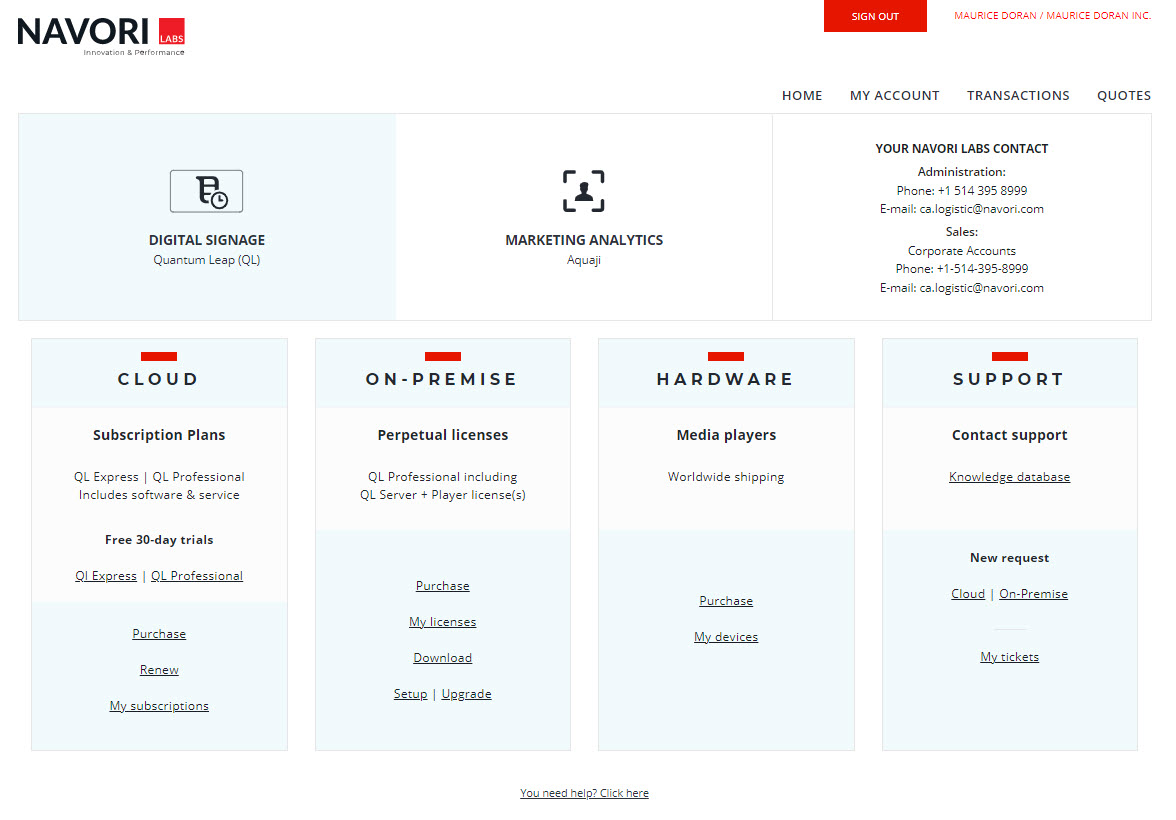Click 'Quantum Leap (QL)' subtitle
The height and width of the screenshot is (820, 1176).
207,260
